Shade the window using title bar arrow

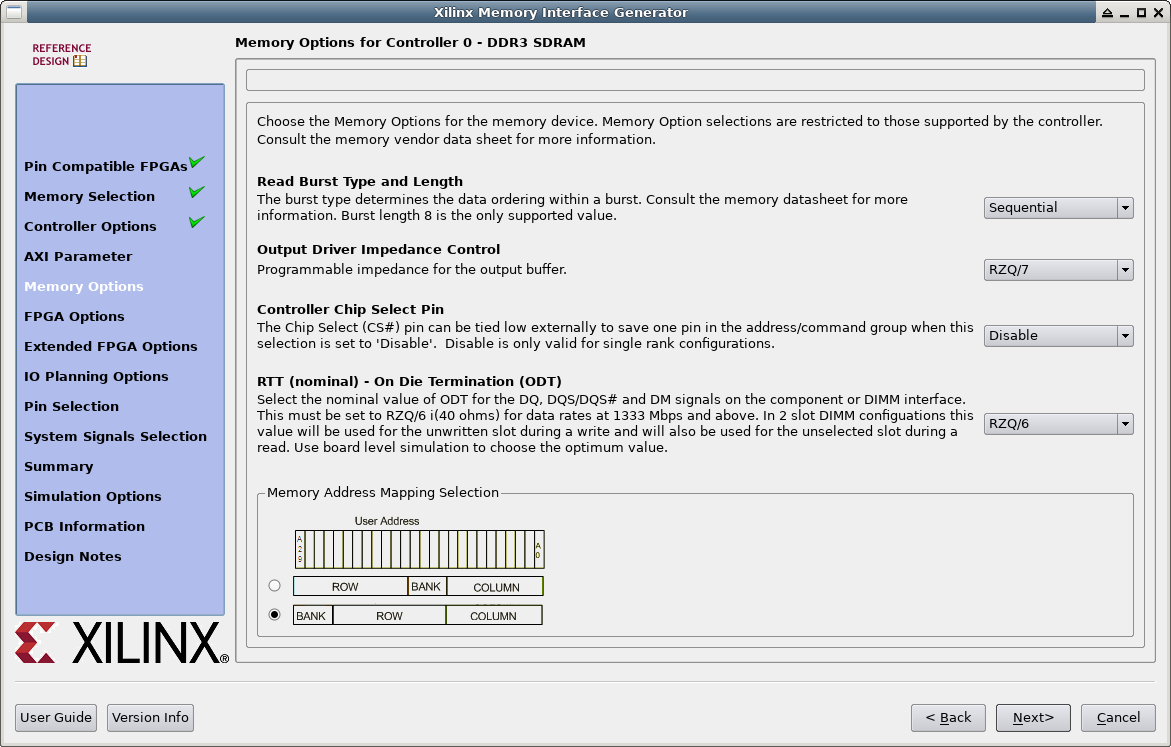[x=1107, y=12]
